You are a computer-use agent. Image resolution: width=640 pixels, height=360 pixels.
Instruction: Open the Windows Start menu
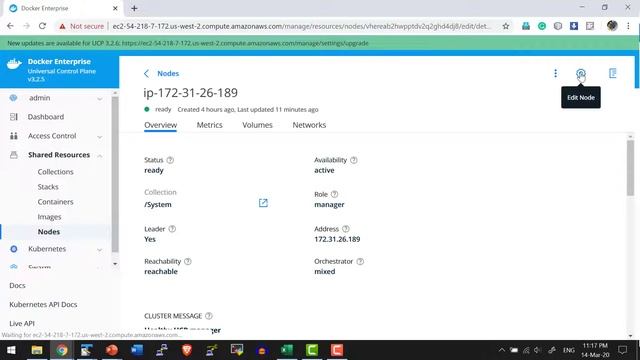point(11,350)
